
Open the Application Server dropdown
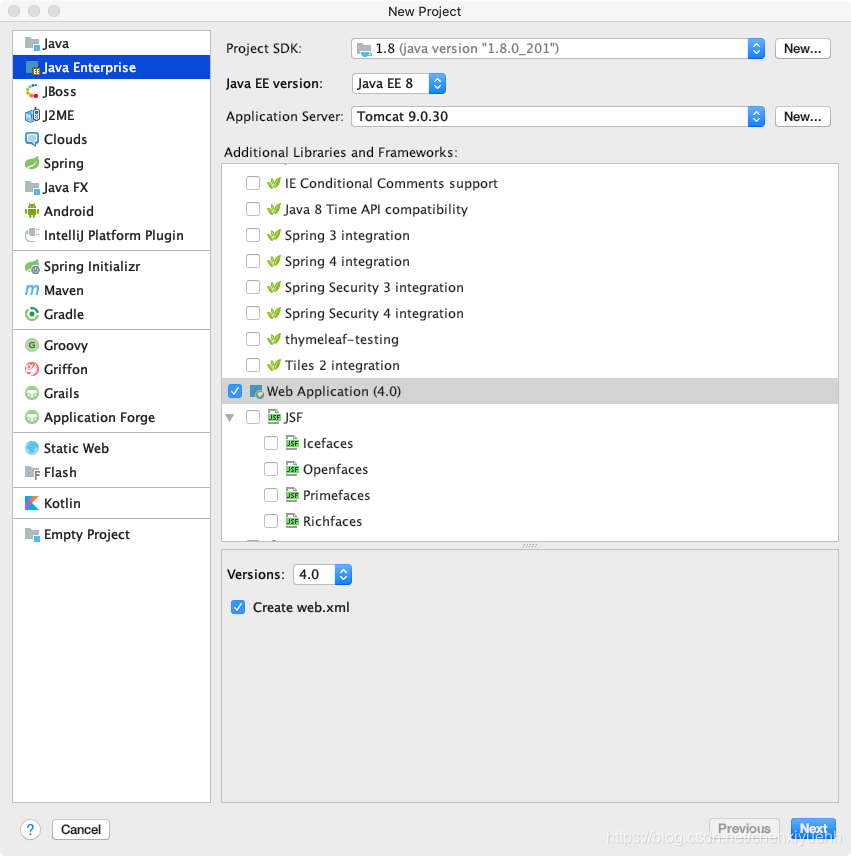pyautogui.click(x=558, y=116)
